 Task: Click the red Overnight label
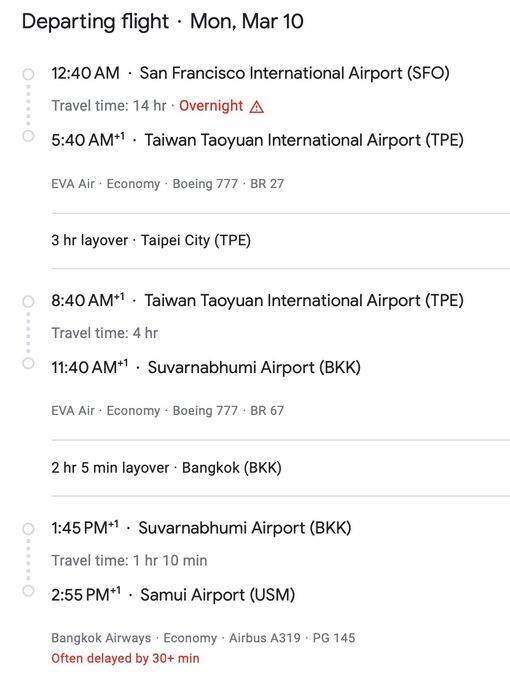[211, 106]
